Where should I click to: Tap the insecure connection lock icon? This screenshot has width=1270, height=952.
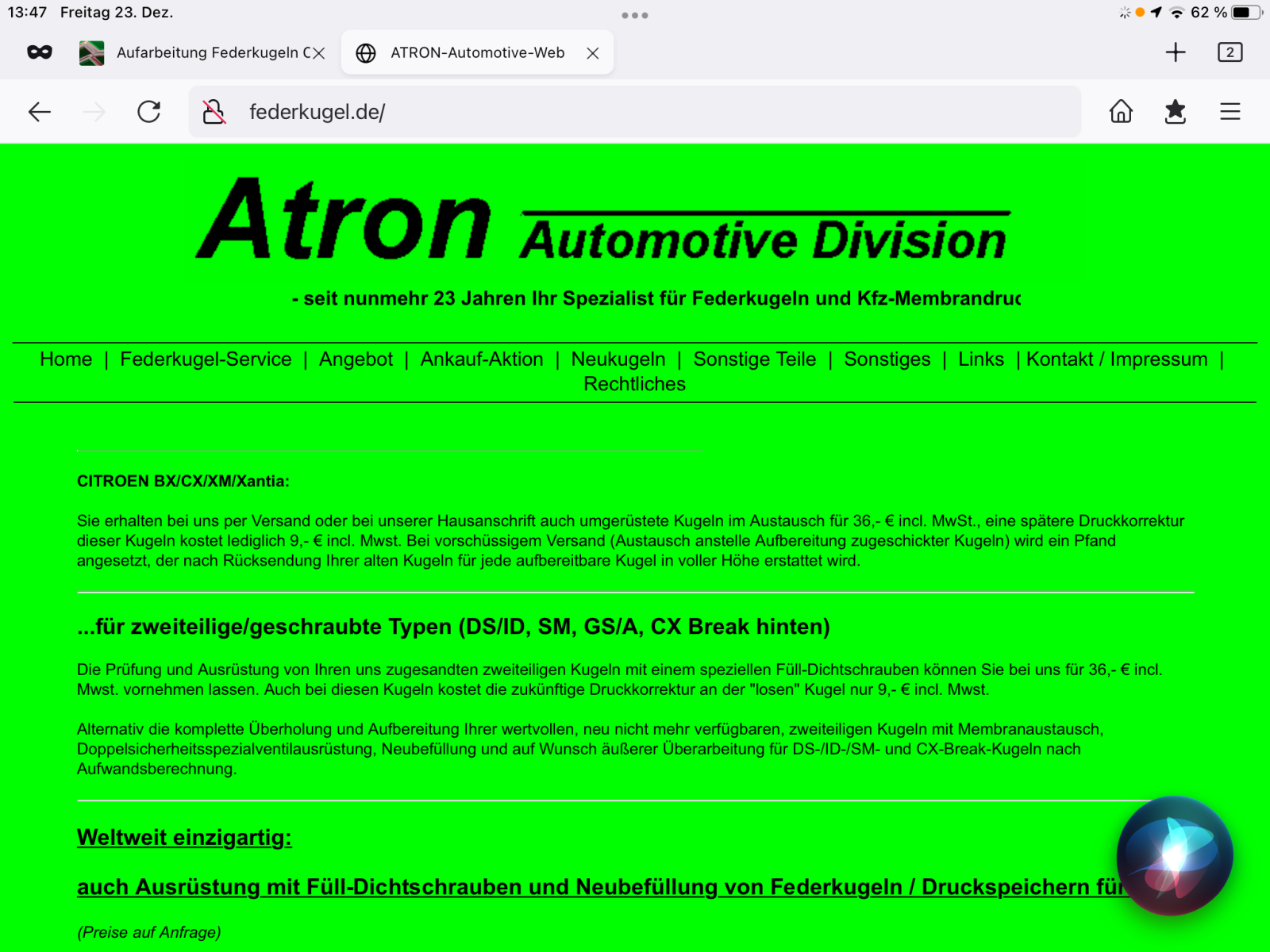click(214, 112)
